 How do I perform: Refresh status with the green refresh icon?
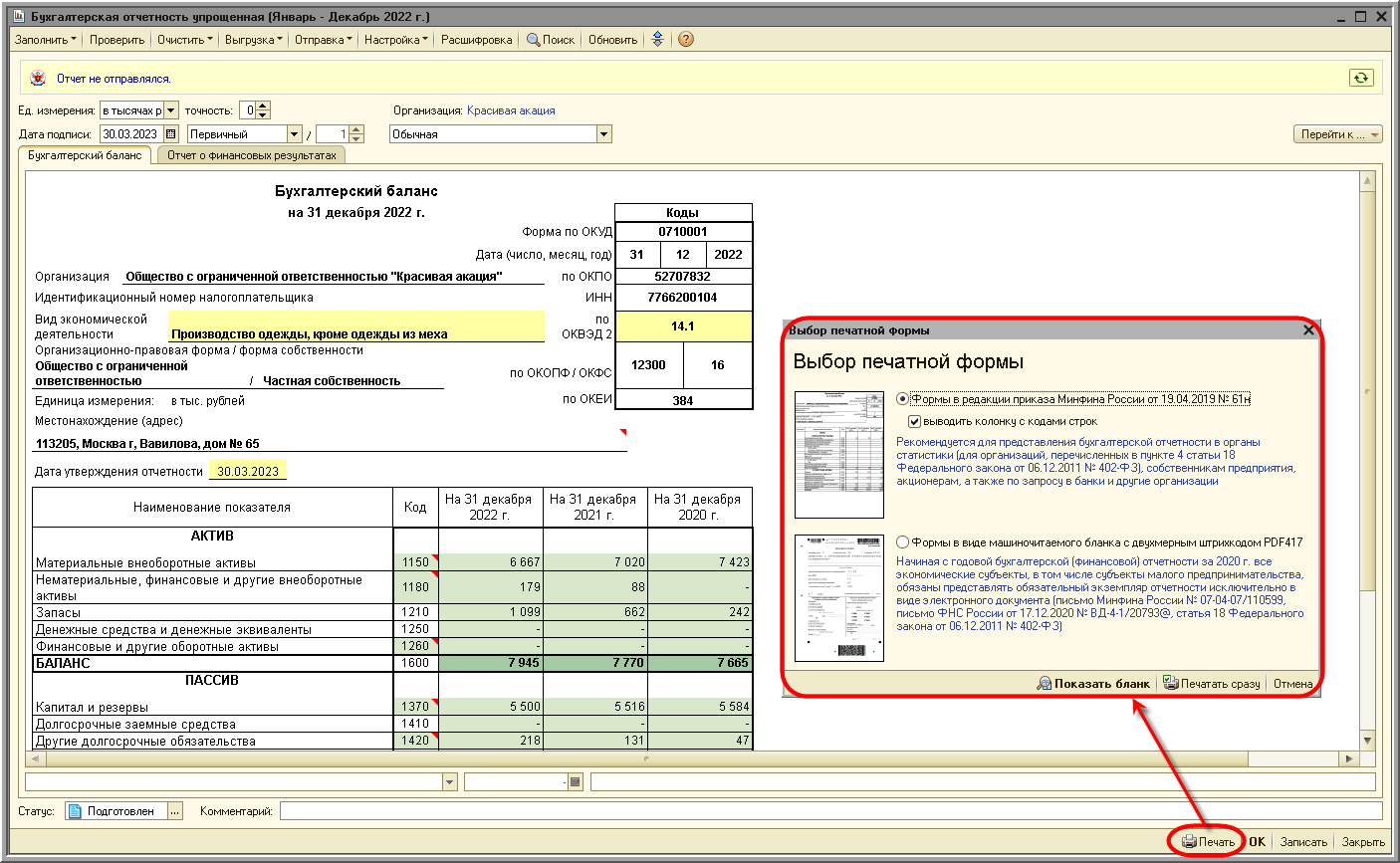click(1361, 78)
